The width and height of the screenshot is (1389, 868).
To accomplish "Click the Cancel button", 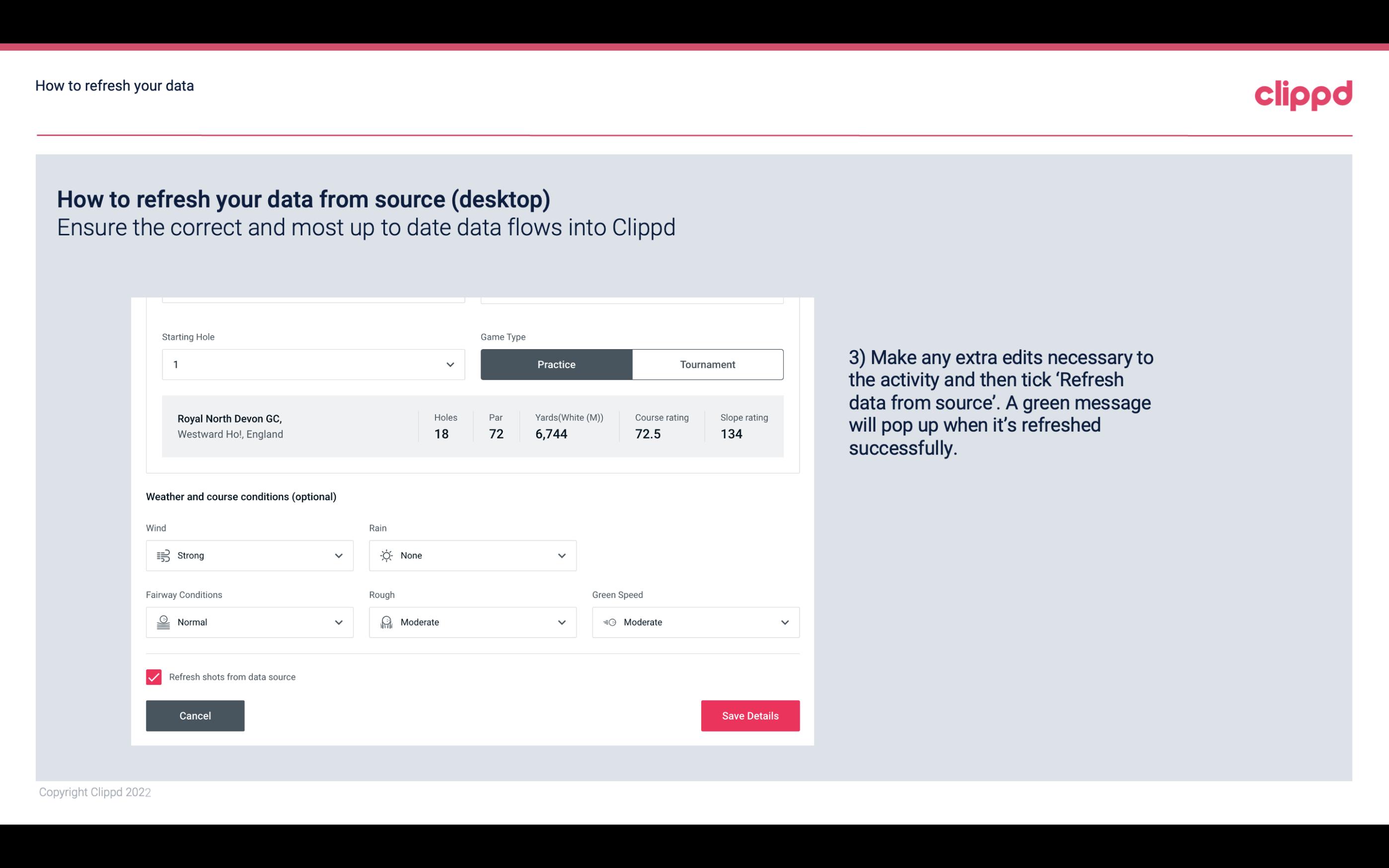I will pos(195,716).
